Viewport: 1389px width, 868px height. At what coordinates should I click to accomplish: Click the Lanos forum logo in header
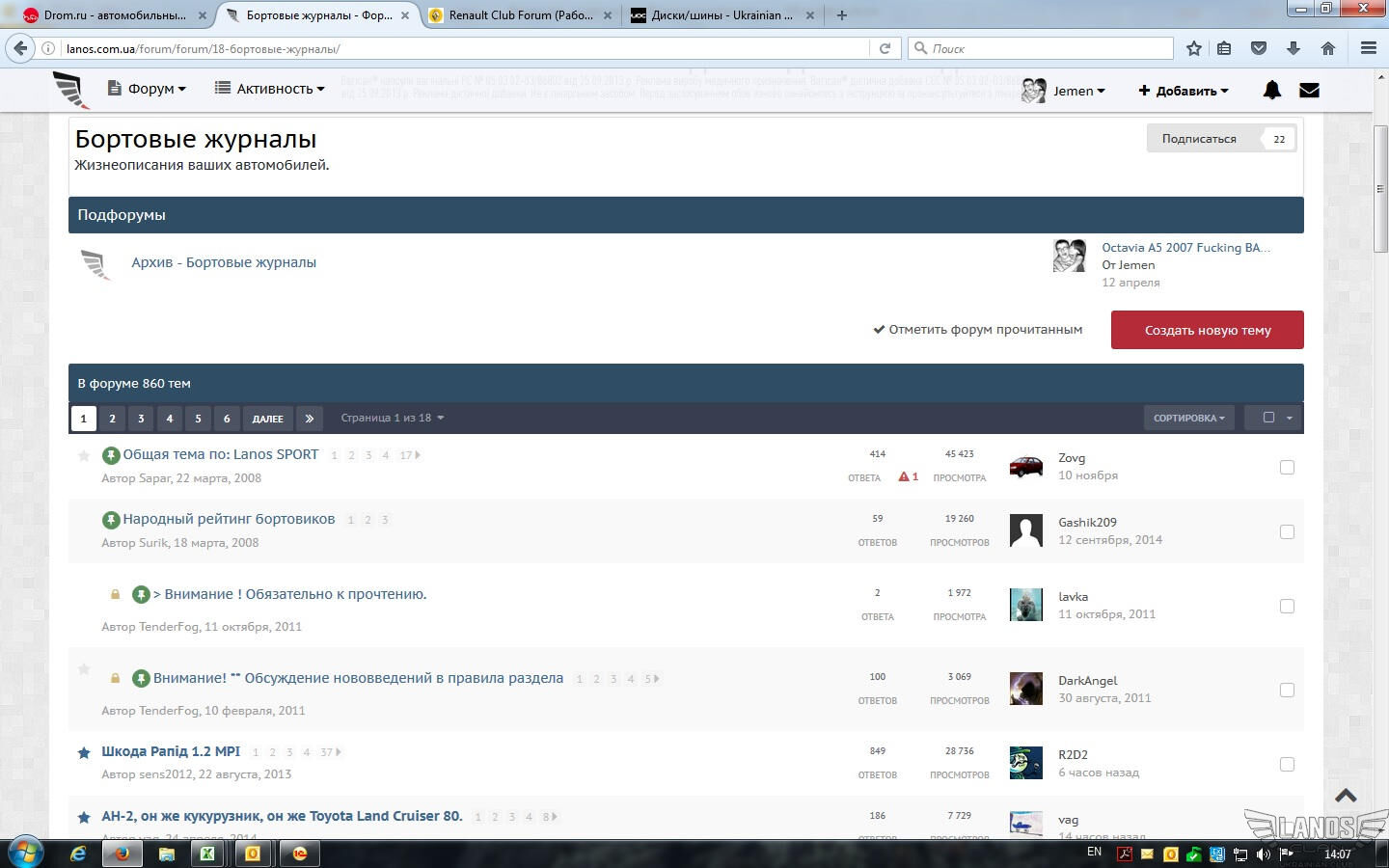71,90
